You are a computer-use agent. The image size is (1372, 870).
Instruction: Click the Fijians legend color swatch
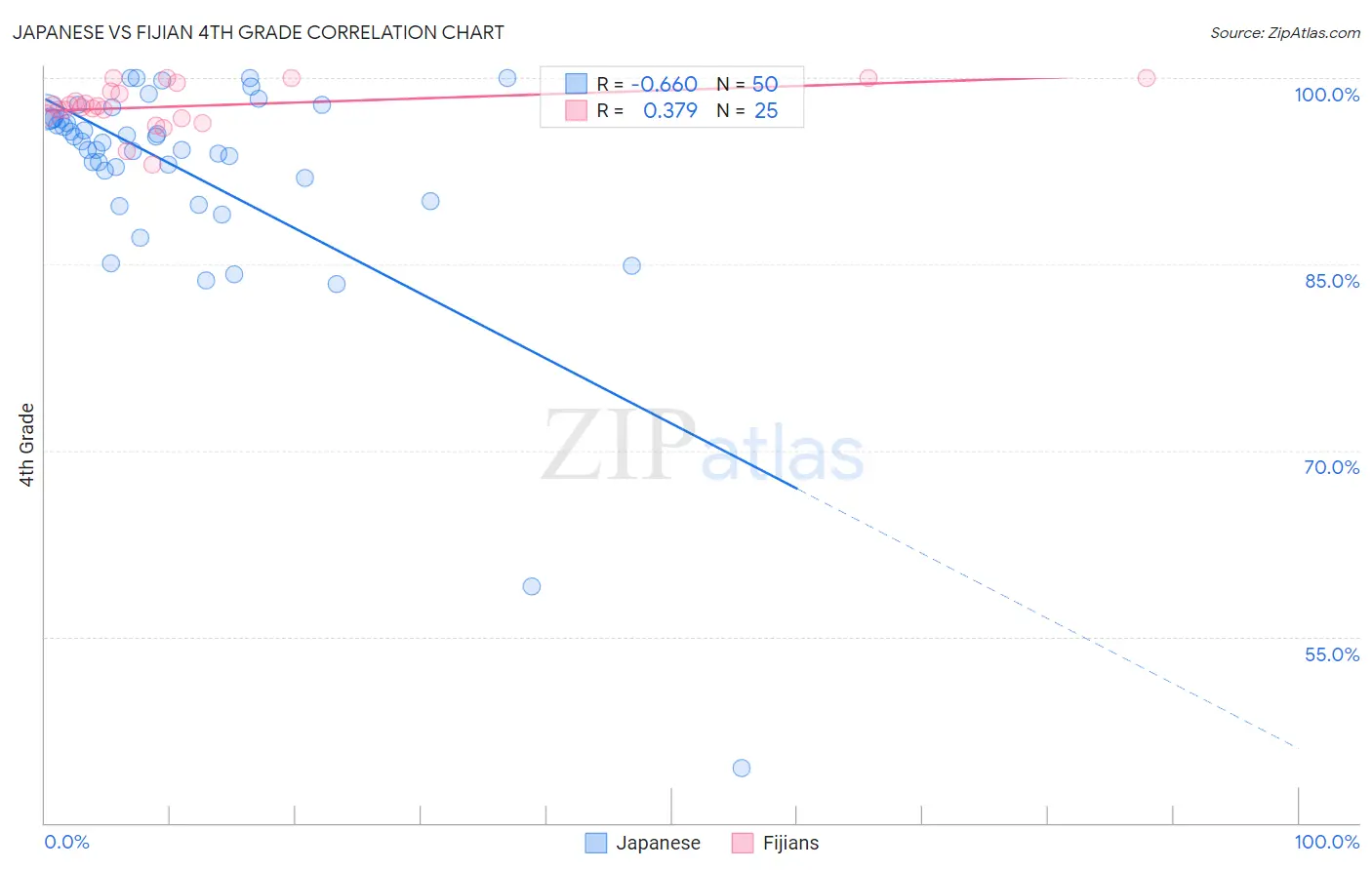(x=743, y=843)
